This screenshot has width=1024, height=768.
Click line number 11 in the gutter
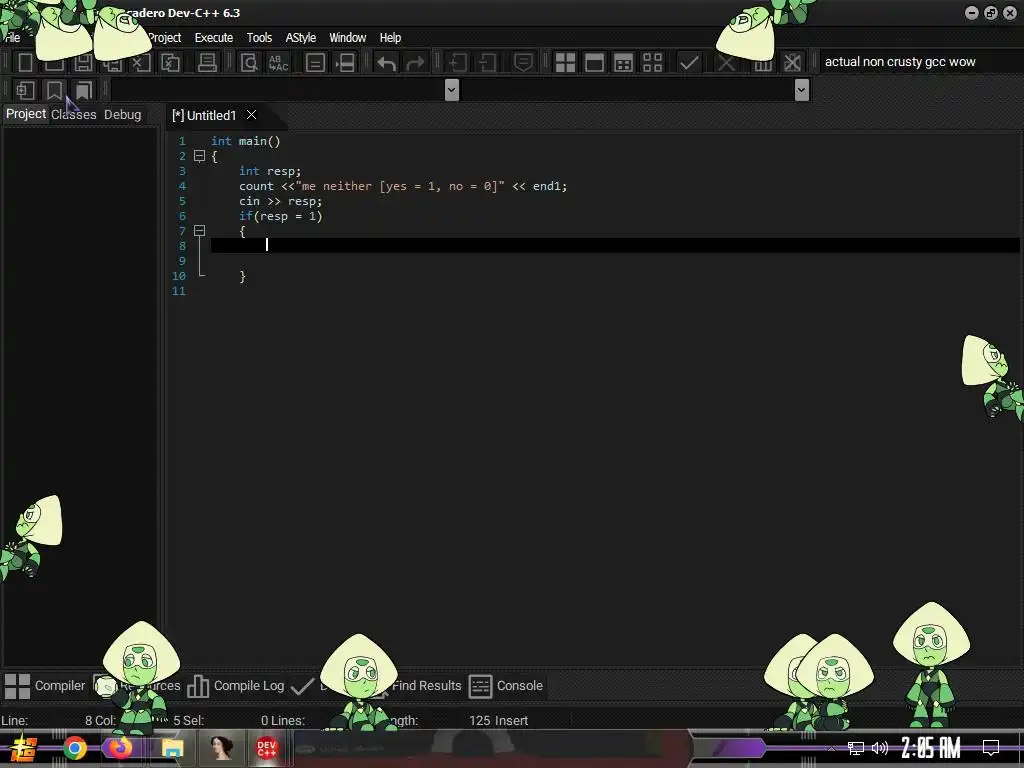click(x=179, y=291)
